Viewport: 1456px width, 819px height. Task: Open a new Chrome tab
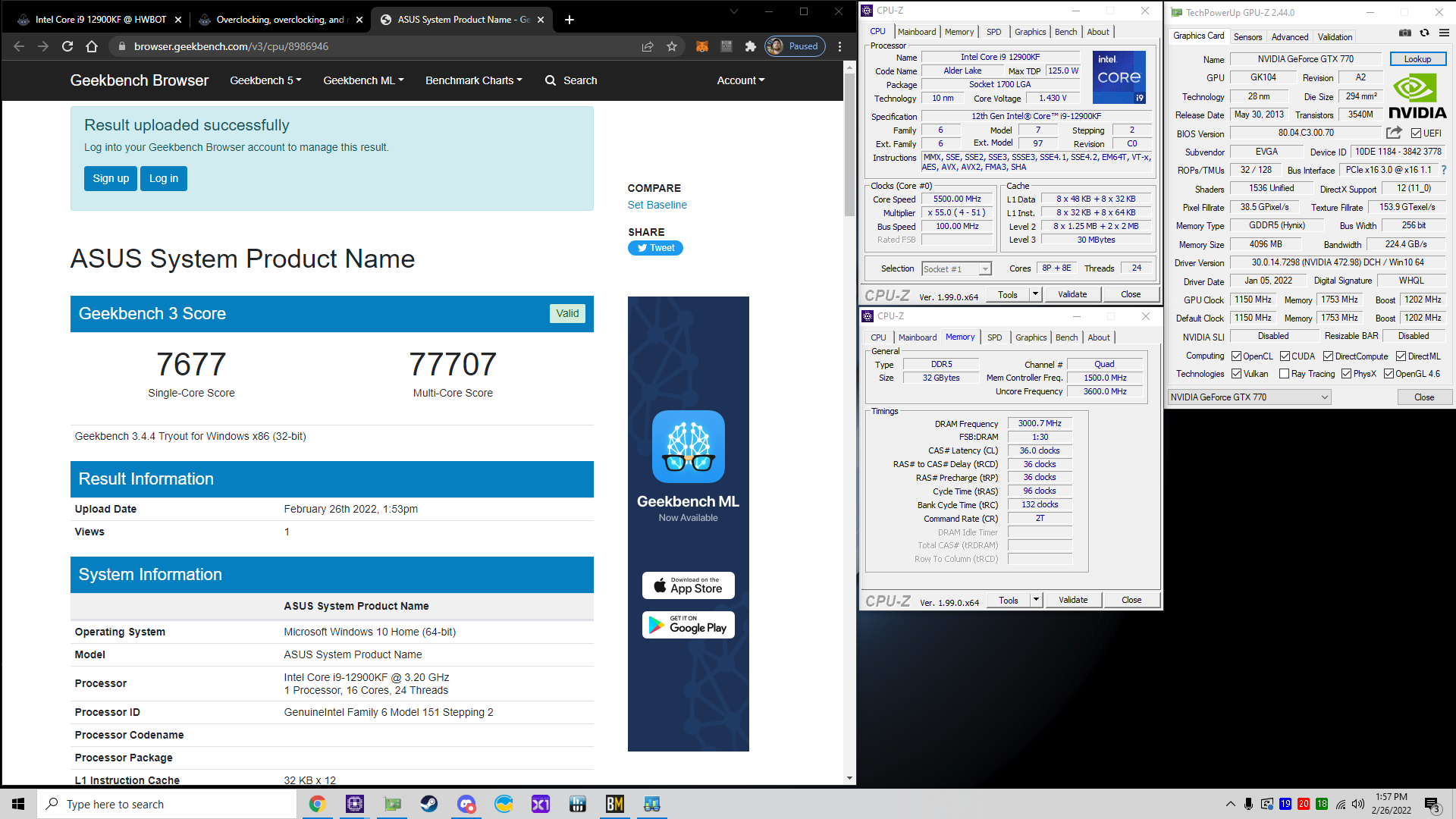570,20
